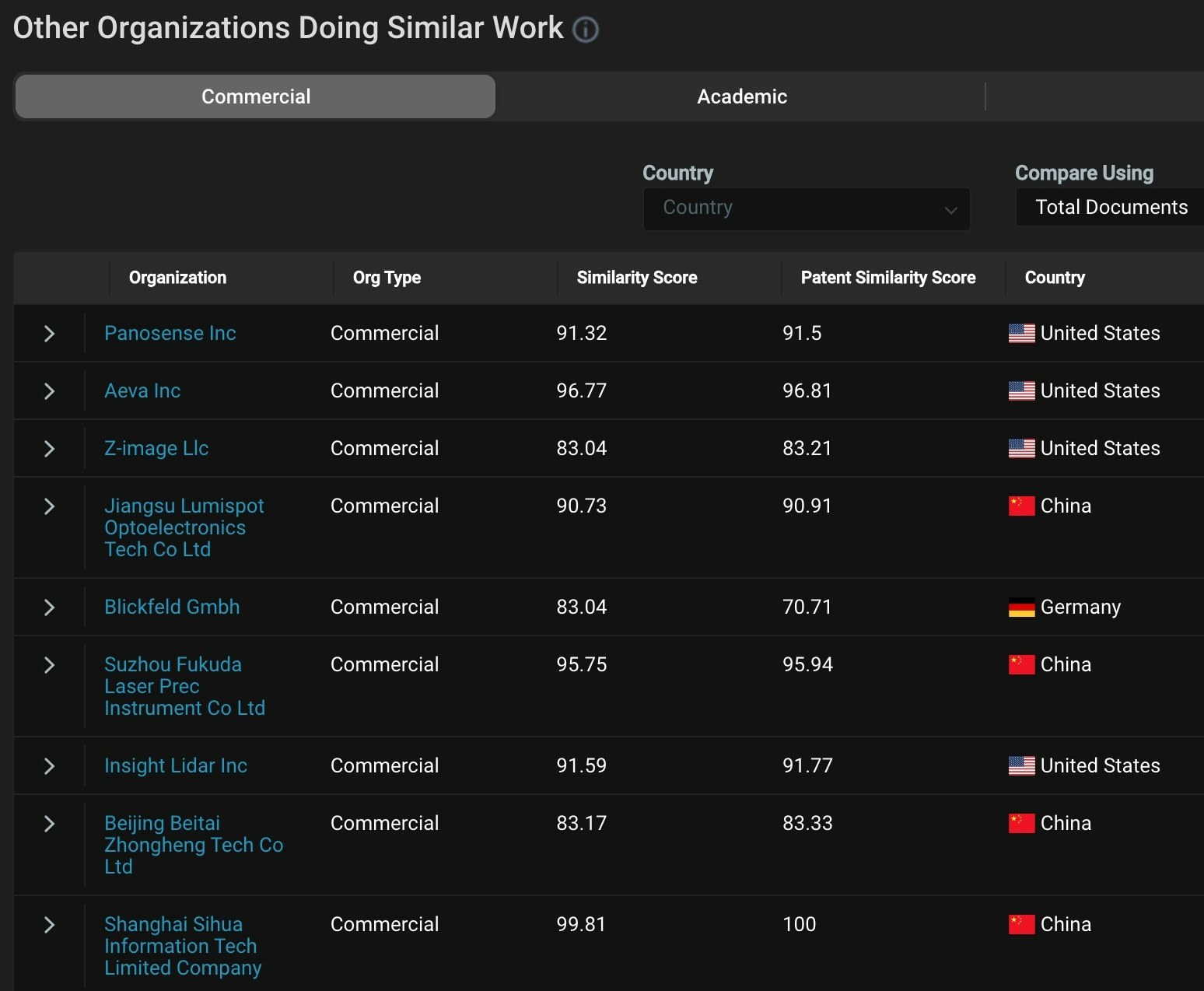Expand the Shanghai Sihua Information row
Image resolution: width=1204 pixels, height=991 pixels.
point(49,925)
